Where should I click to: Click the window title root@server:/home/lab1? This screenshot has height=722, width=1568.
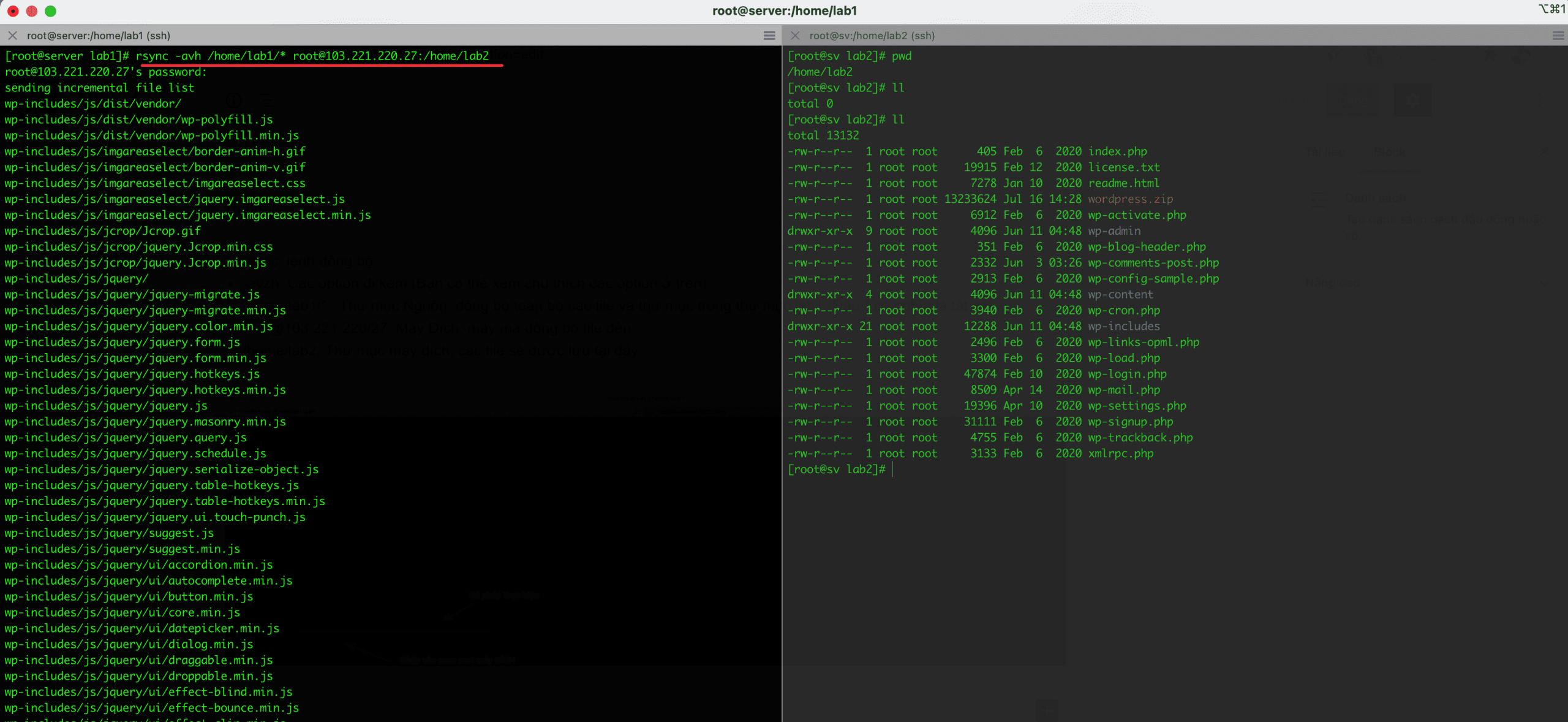(x=785, y=11)
